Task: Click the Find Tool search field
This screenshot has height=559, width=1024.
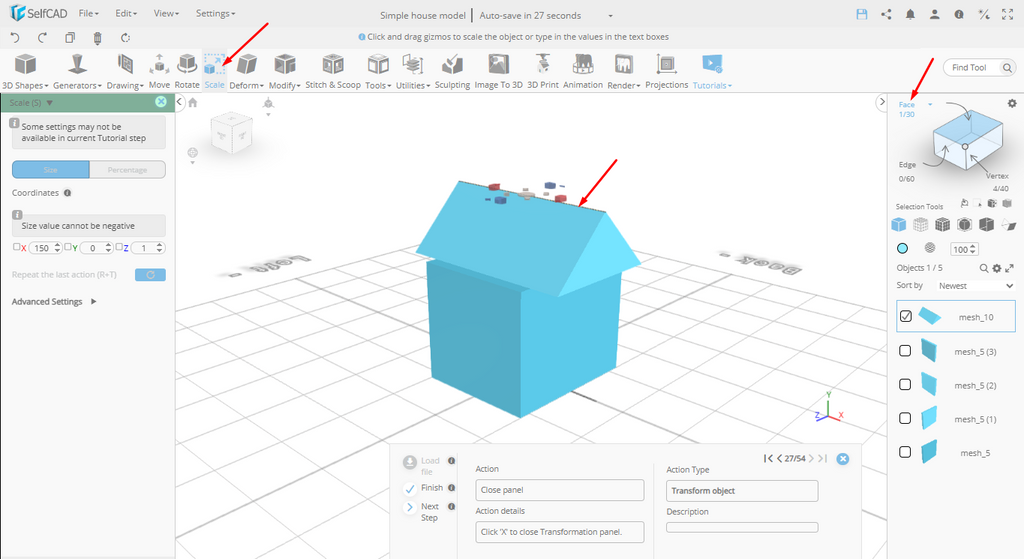Action: pos(972,68)
